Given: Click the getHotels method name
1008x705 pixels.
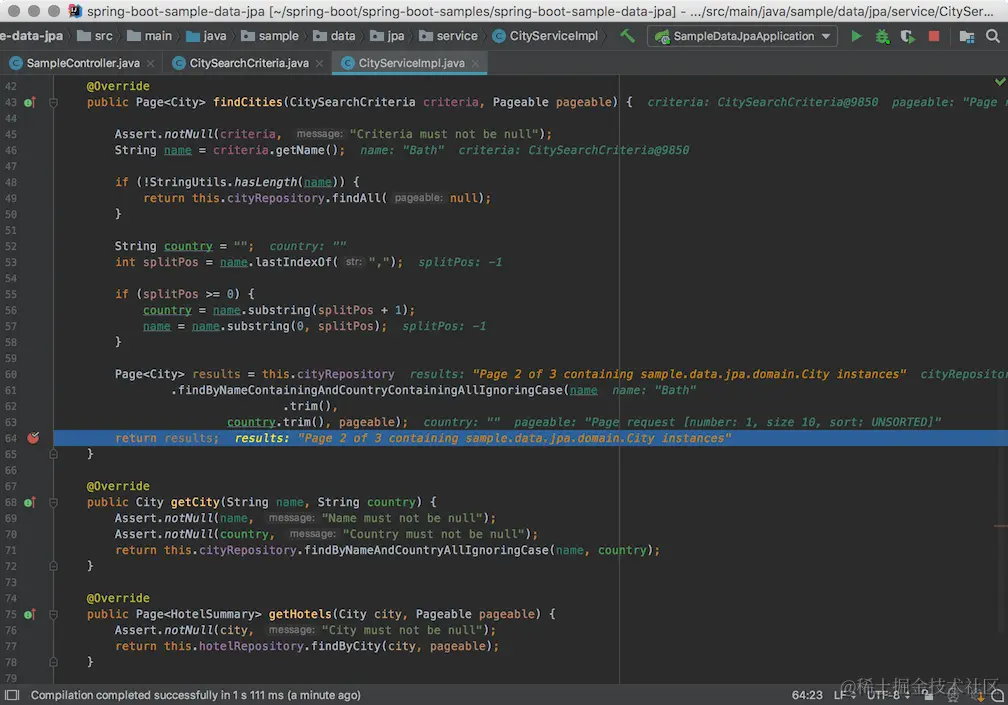Looking at the screenshot, I should point(300,614).
